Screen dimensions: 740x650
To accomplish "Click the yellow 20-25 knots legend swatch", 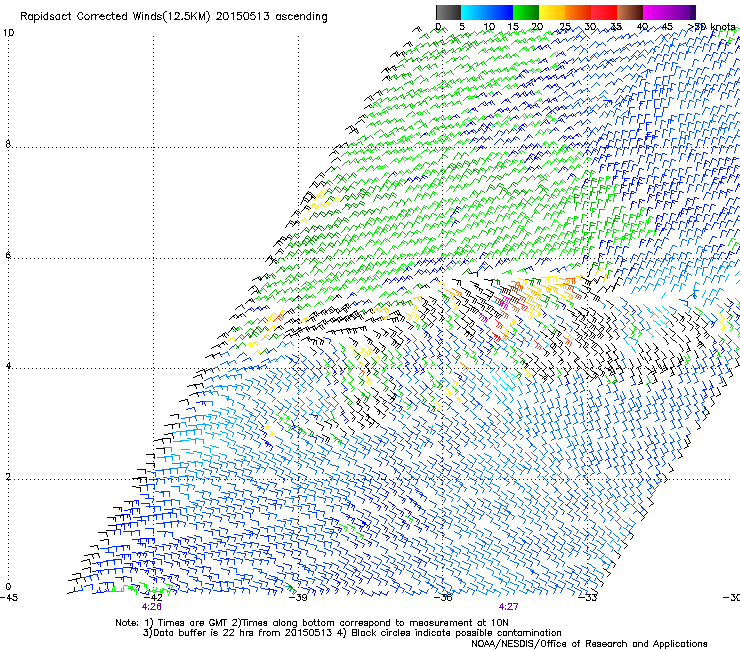I will coord(552,12).
